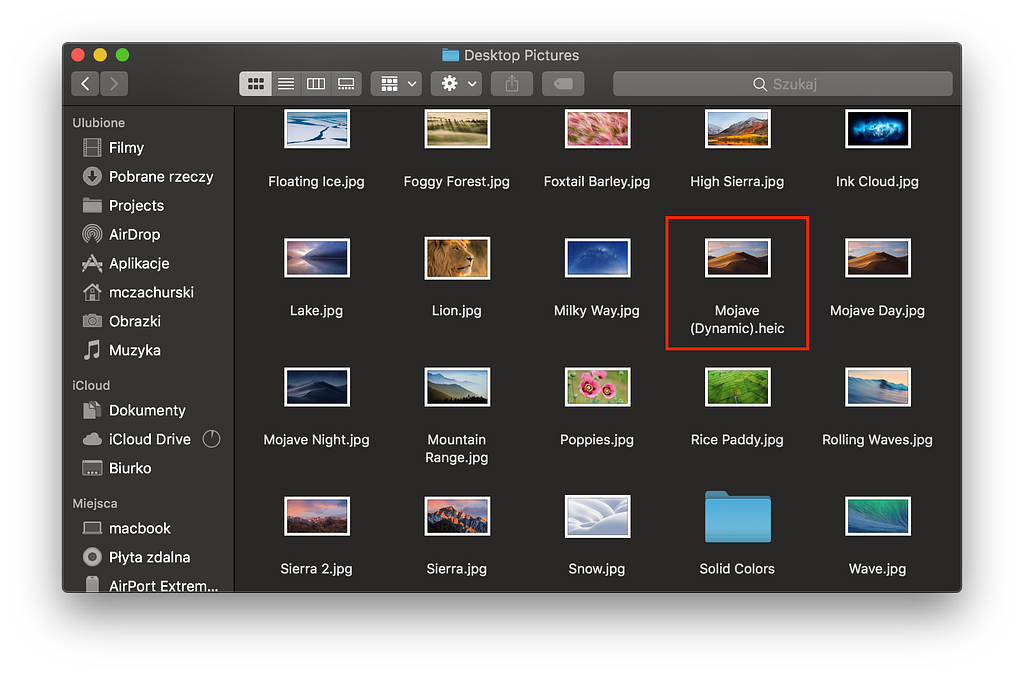Open Filmy in the sidebar

148,148
